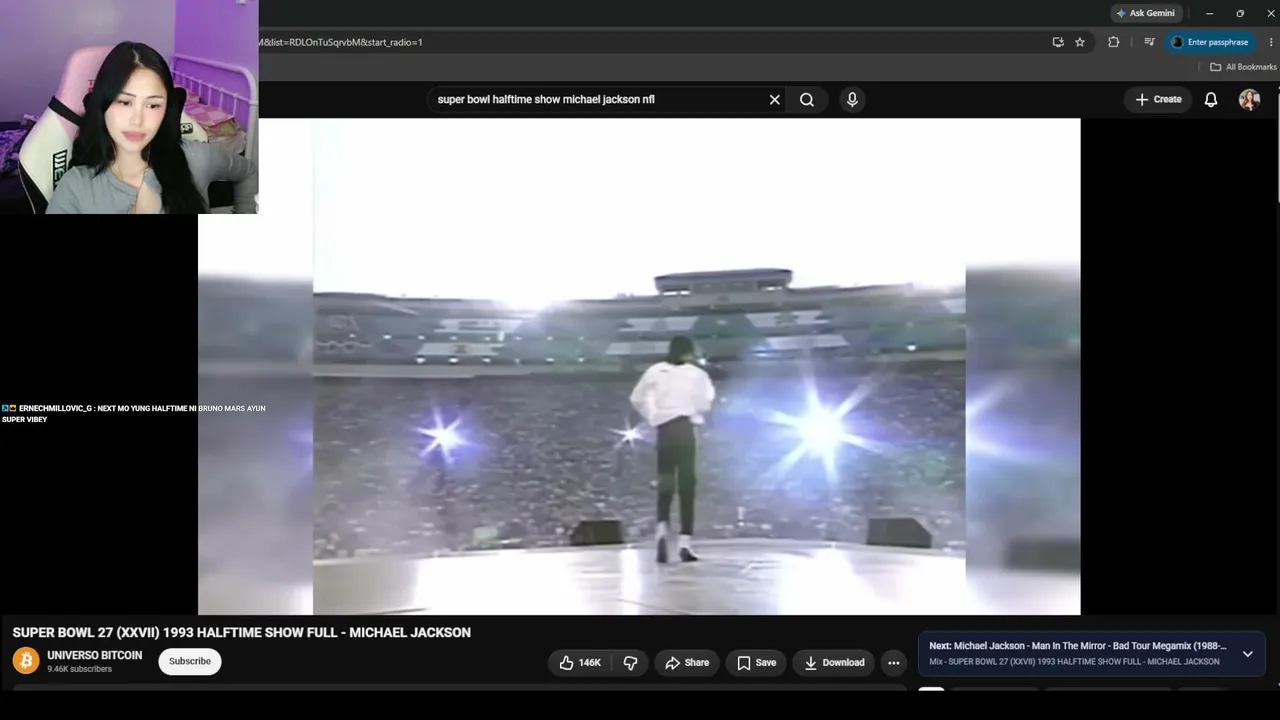The height and width of the screenshot is (720, 1280).
Task: Subscribe to UNIVERSO BITCOIN channel
Action: tap(190, 661)
